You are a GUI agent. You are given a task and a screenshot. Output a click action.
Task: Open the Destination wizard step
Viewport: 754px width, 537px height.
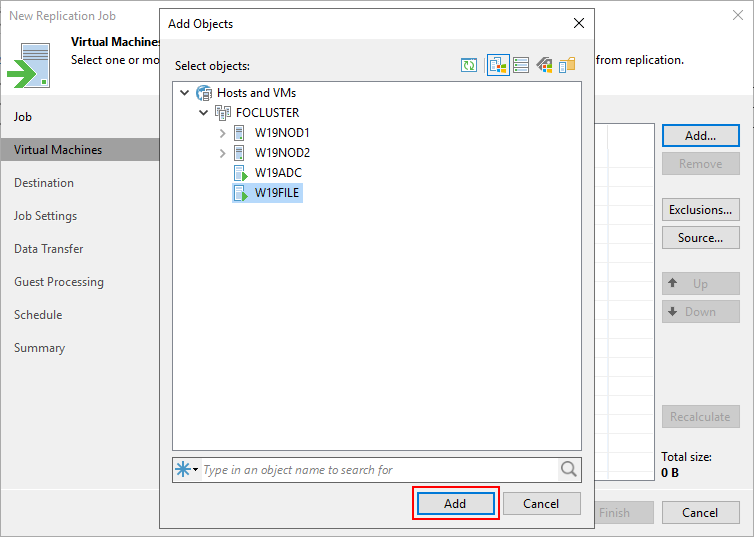coord(44,183)
